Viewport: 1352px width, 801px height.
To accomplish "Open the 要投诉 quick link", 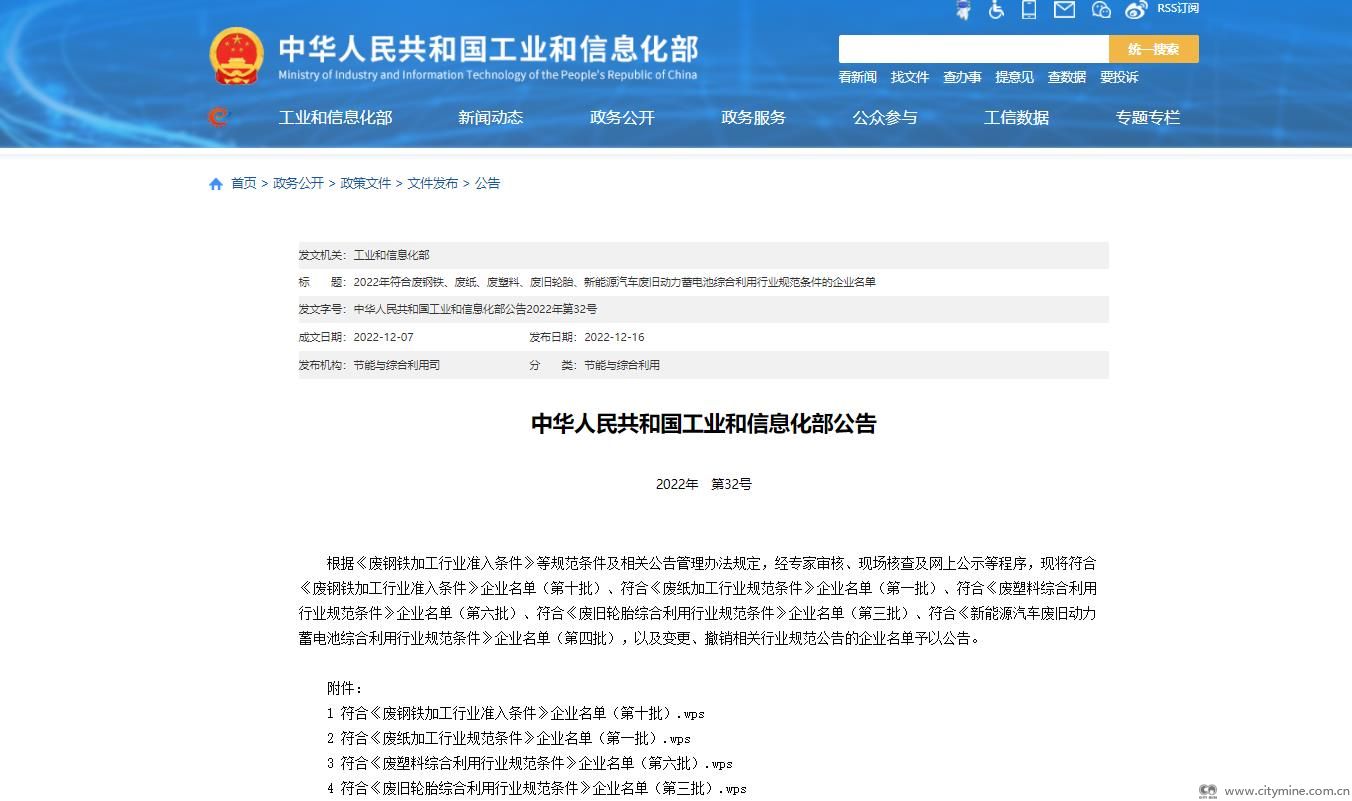I will click(1119, 77).
